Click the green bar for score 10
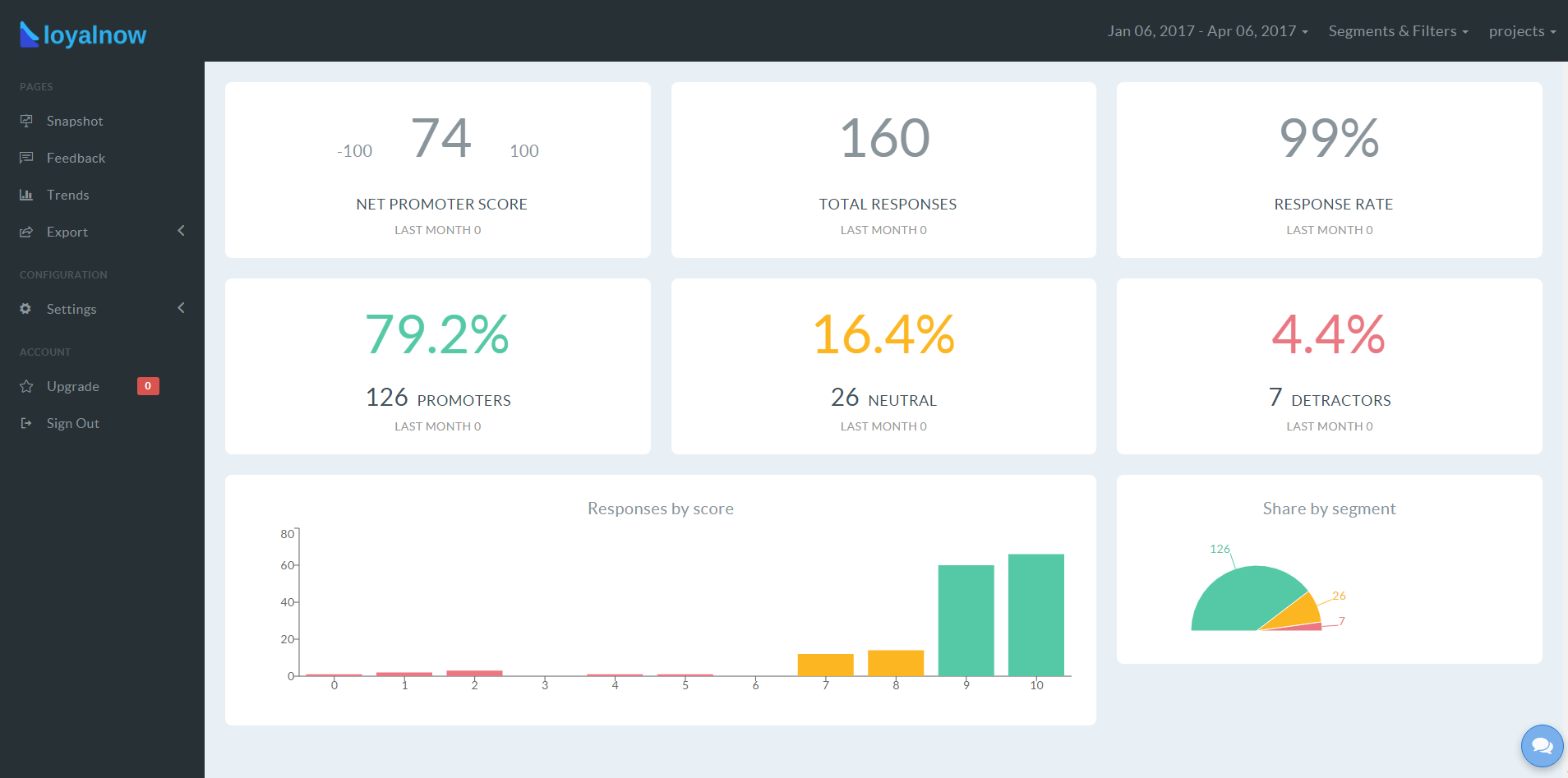The image size is (1568, 778). pyautogui.click(x=1036, y=615)
